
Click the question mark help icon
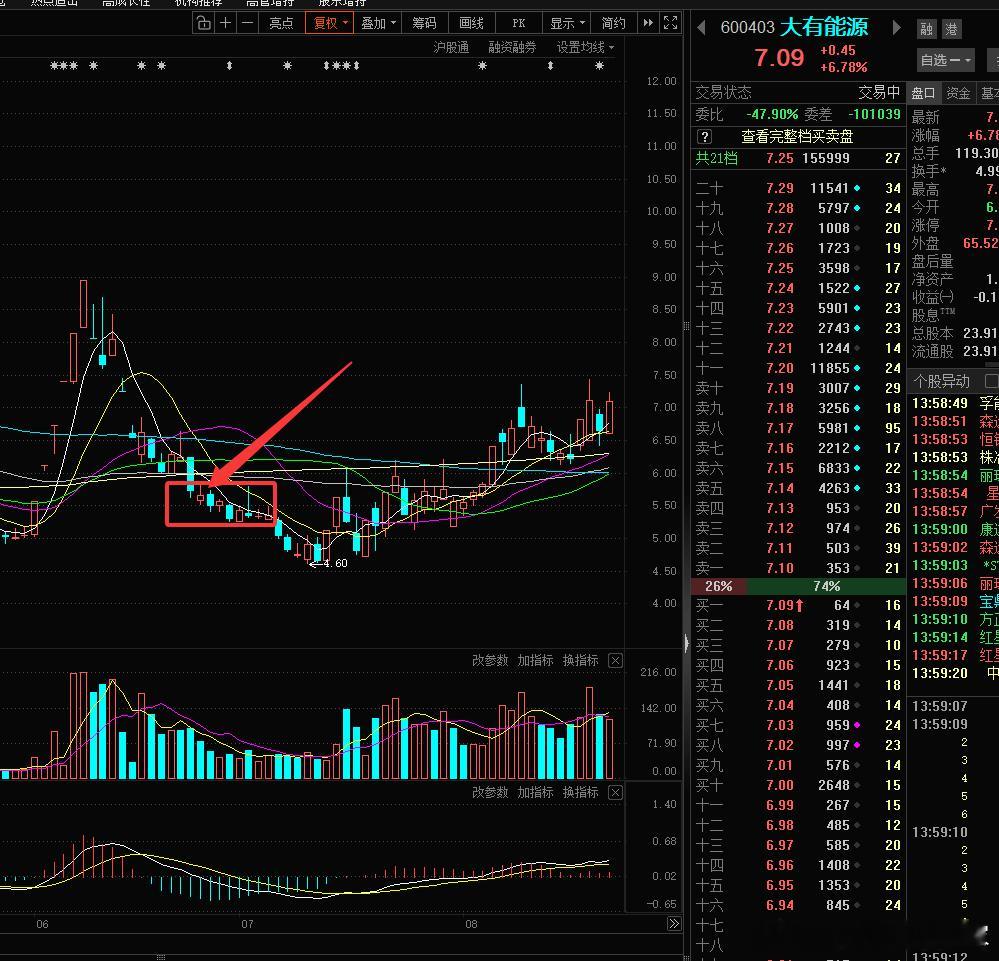704,136
